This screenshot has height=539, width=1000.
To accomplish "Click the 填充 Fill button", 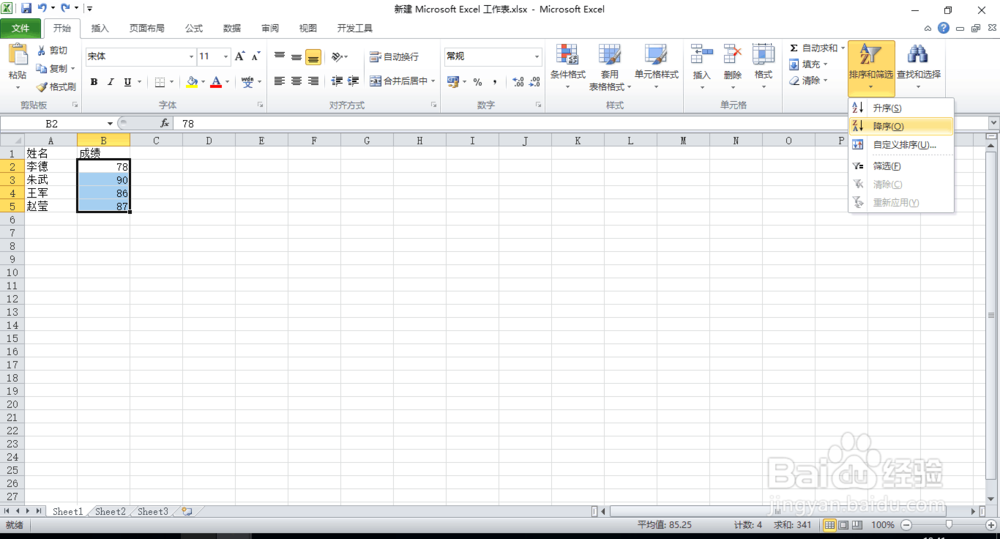I will point(808,64).
